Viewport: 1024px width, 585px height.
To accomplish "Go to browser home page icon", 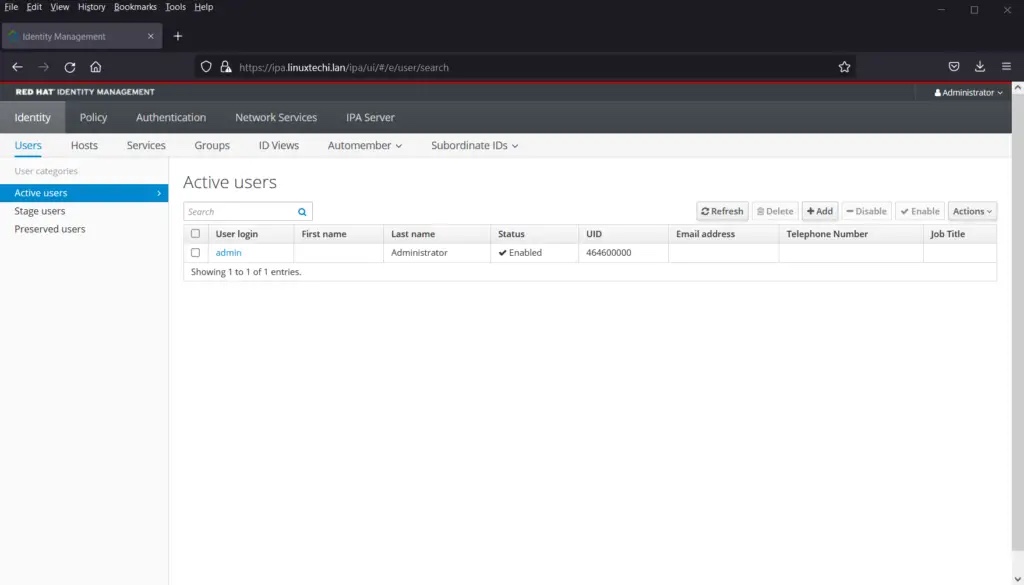I will [x=96, y=67].
